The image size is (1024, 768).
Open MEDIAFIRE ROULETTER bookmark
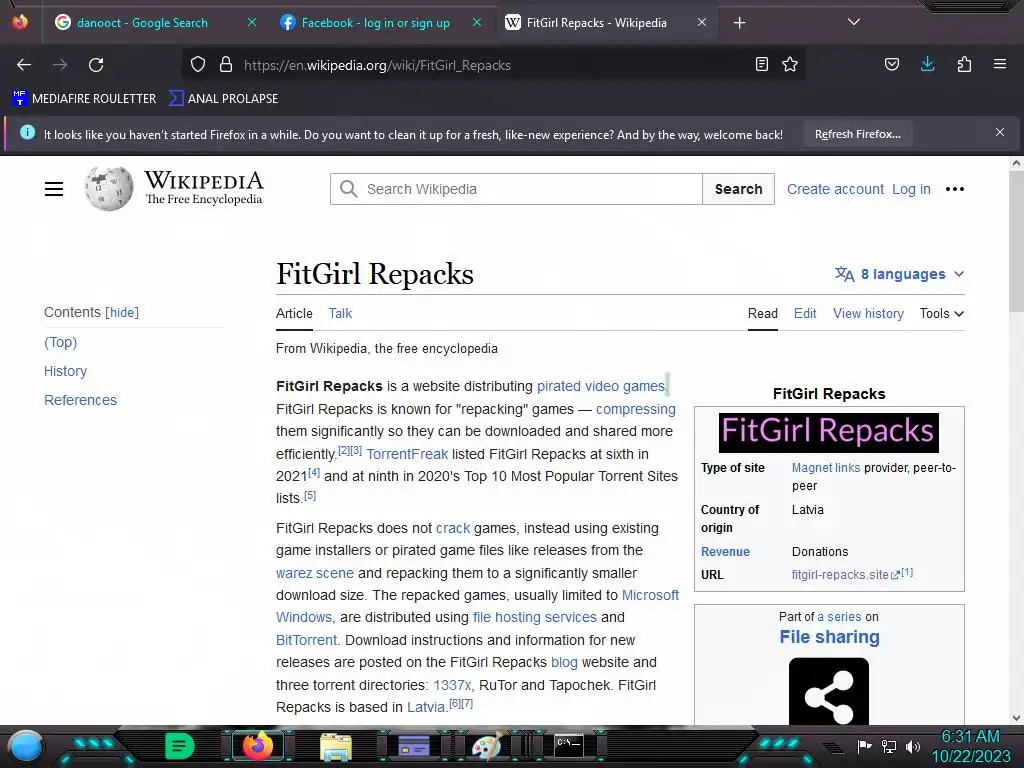click(84, 99)
